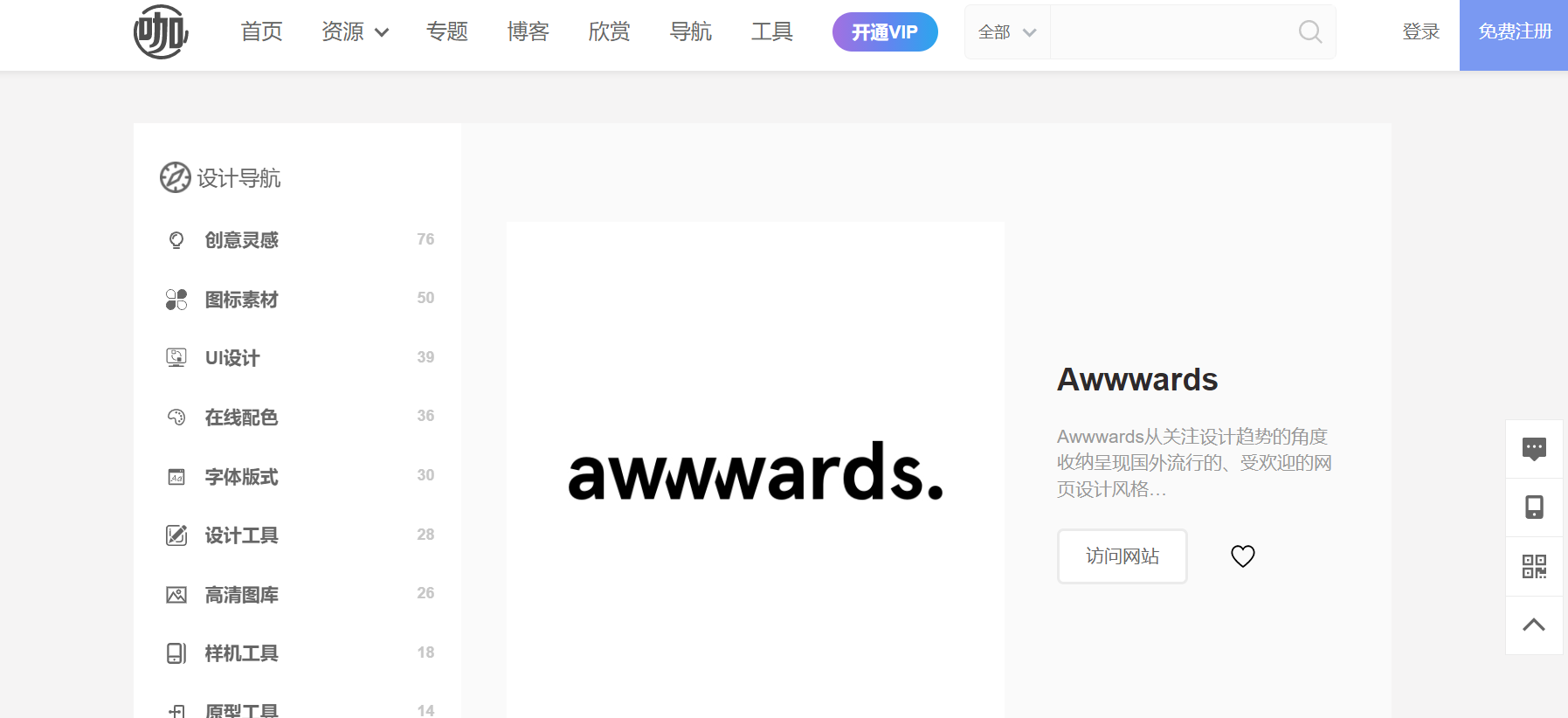This screenshot has height=718, width=1568.
Task: Click the 50 count beside 图标素材
Action: [425, 298]
